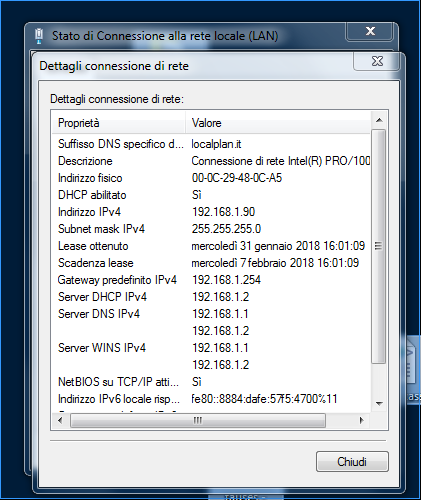Click the horizontal scrollbar thumb

[x=198, y=421]
